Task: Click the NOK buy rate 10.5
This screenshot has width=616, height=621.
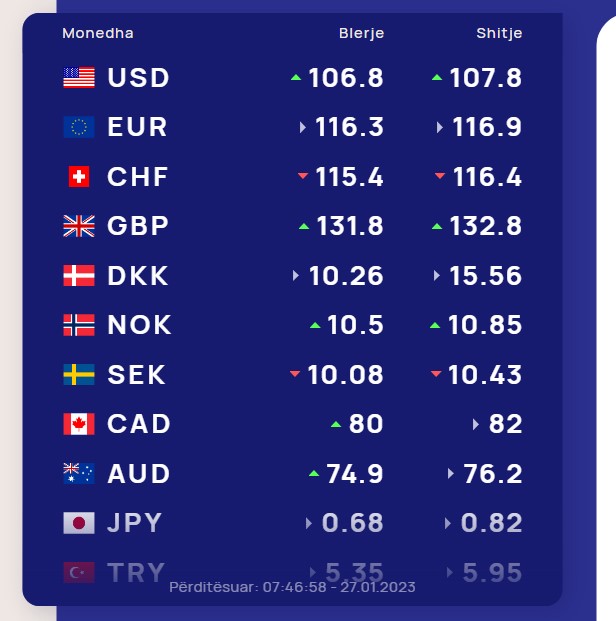Action: [x=355, y=325]
